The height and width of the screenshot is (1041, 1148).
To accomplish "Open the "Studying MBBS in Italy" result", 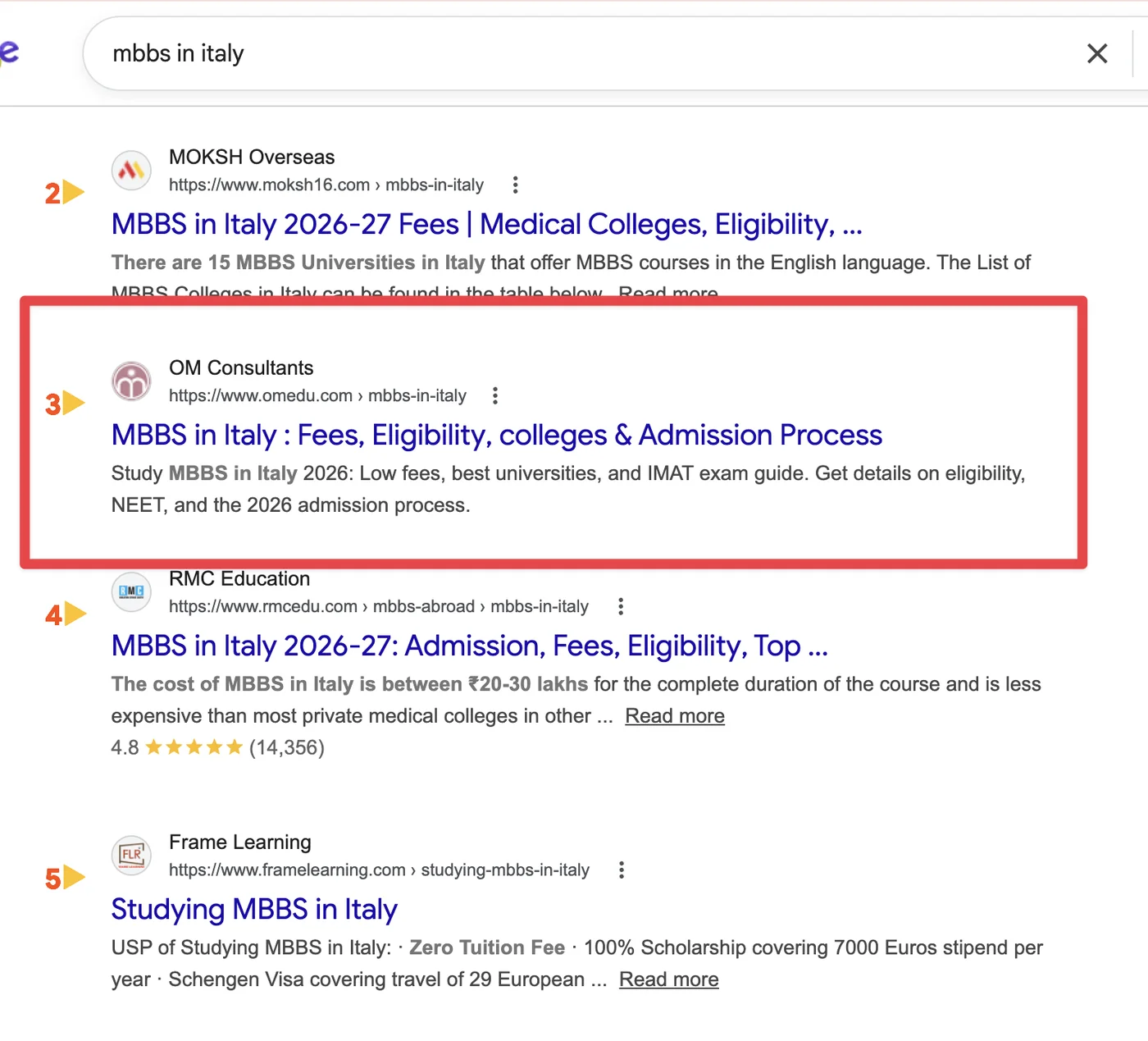I will 254,909.
